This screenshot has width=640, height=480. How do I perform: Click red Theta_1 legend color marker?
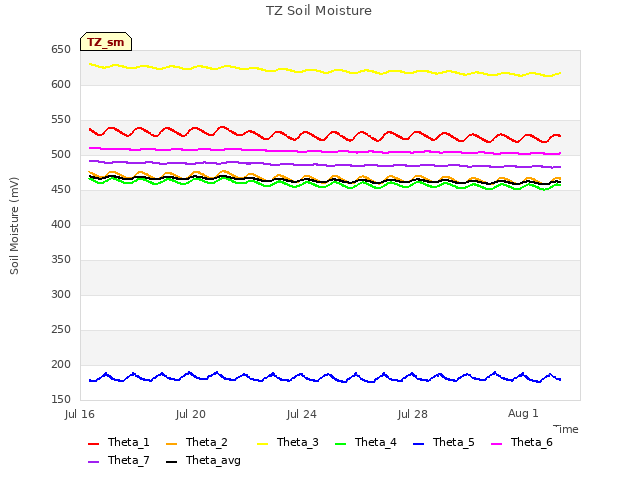[x=93, y=444]
